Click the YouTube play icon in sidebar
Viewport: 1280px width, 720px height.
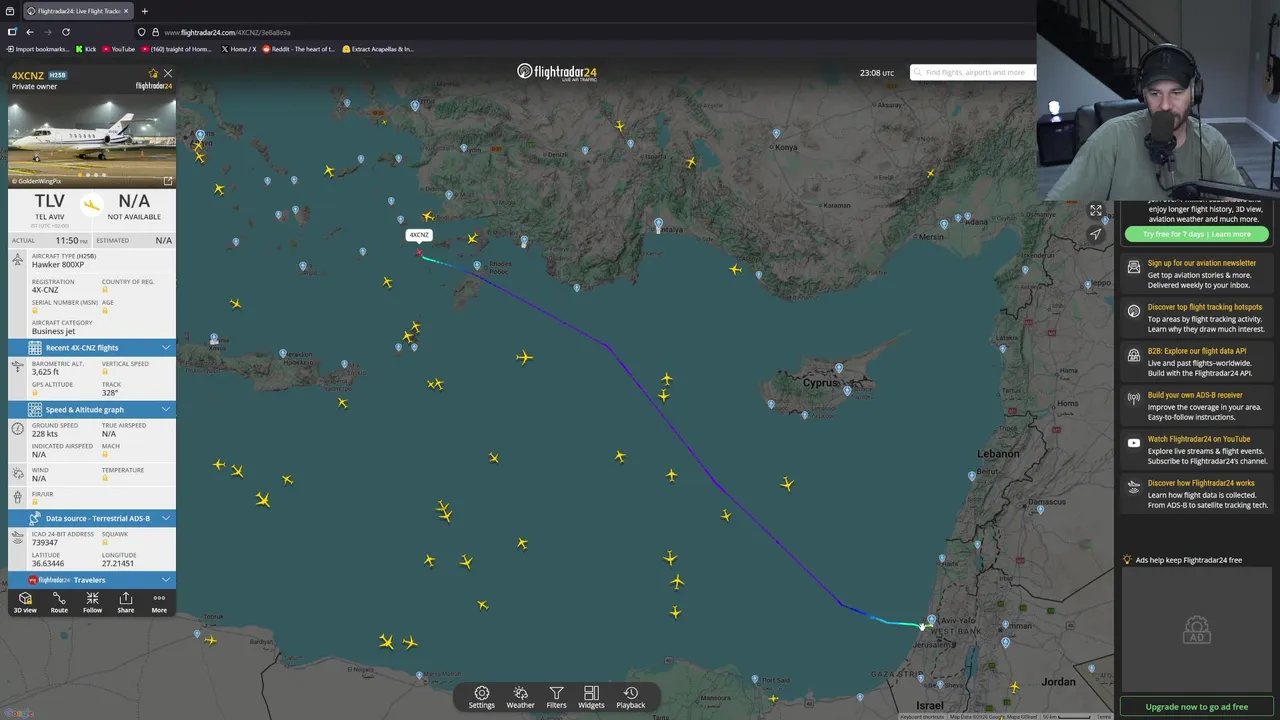tap(1133, 443)
